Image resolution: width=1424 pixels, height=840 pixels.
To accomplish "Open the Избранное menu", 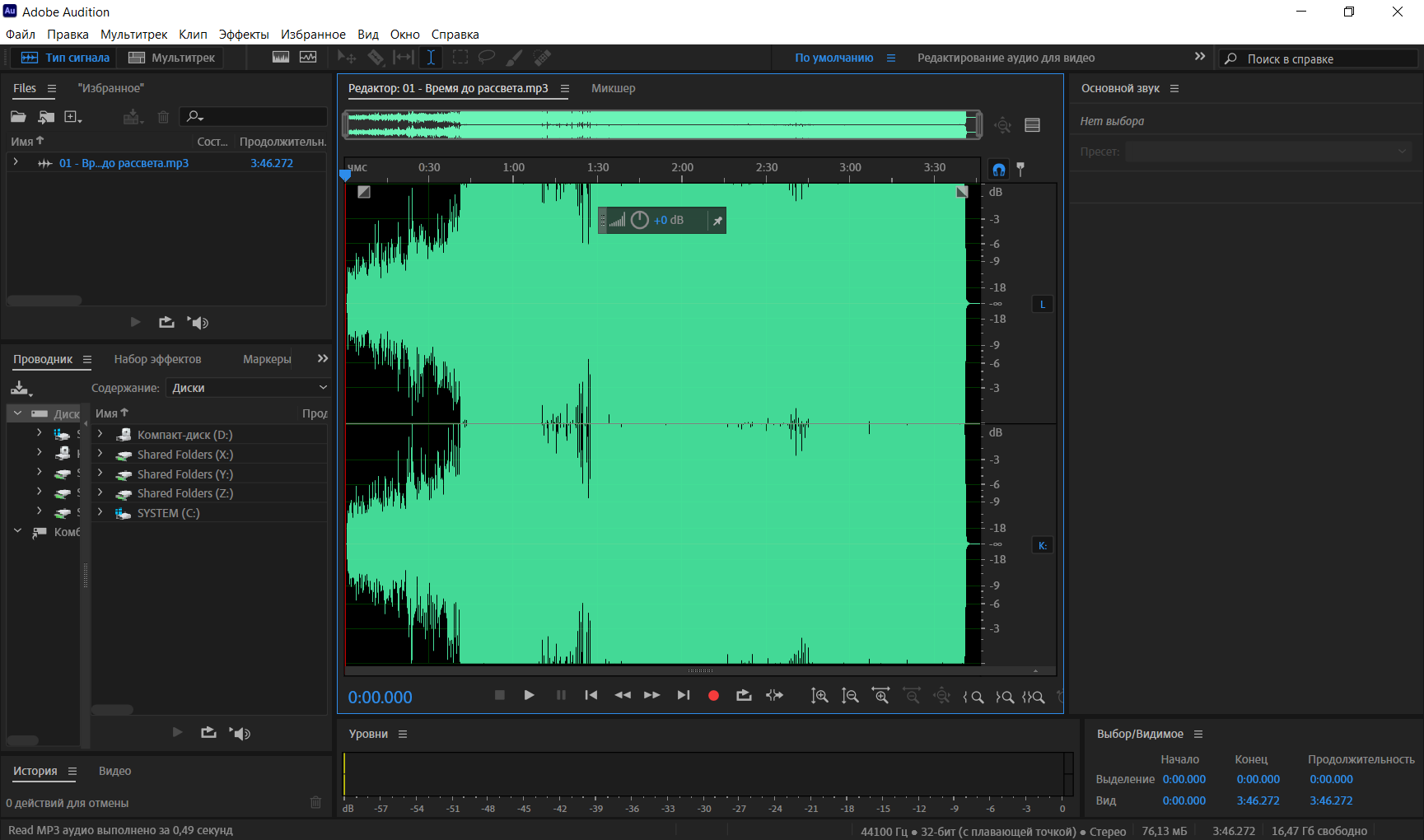I will pos(313,35).
